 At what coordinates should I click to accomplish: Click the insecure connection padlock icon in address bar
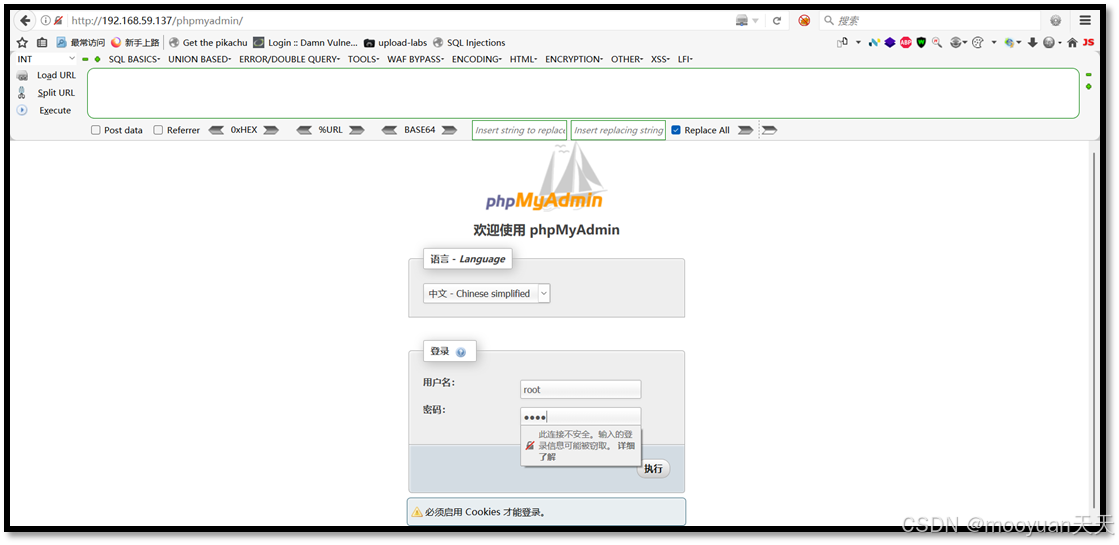pyautogui.click(x=59, y=21)
